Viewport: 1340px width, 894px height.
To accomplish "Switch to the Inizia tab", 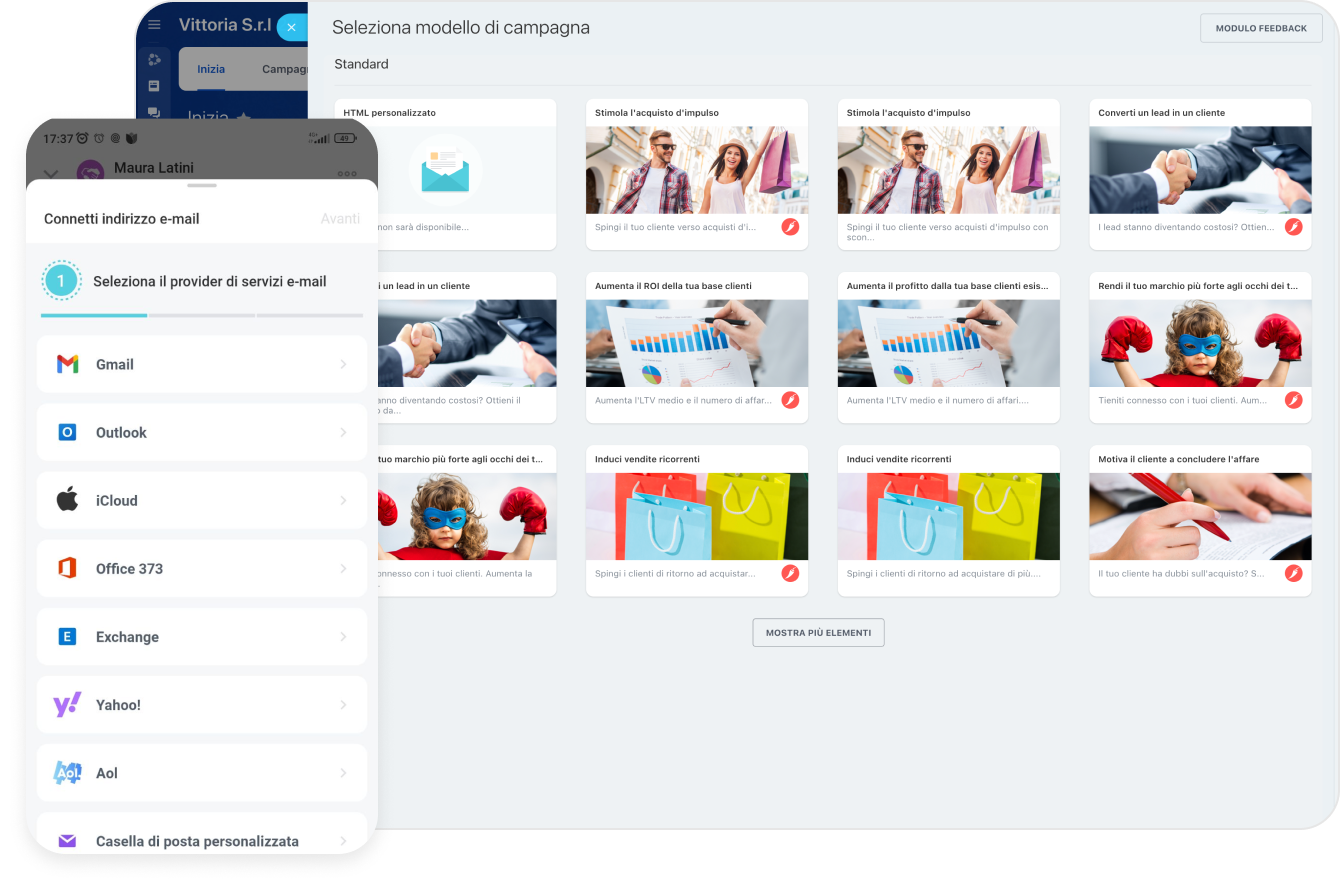I will click(x=211, y=69).
